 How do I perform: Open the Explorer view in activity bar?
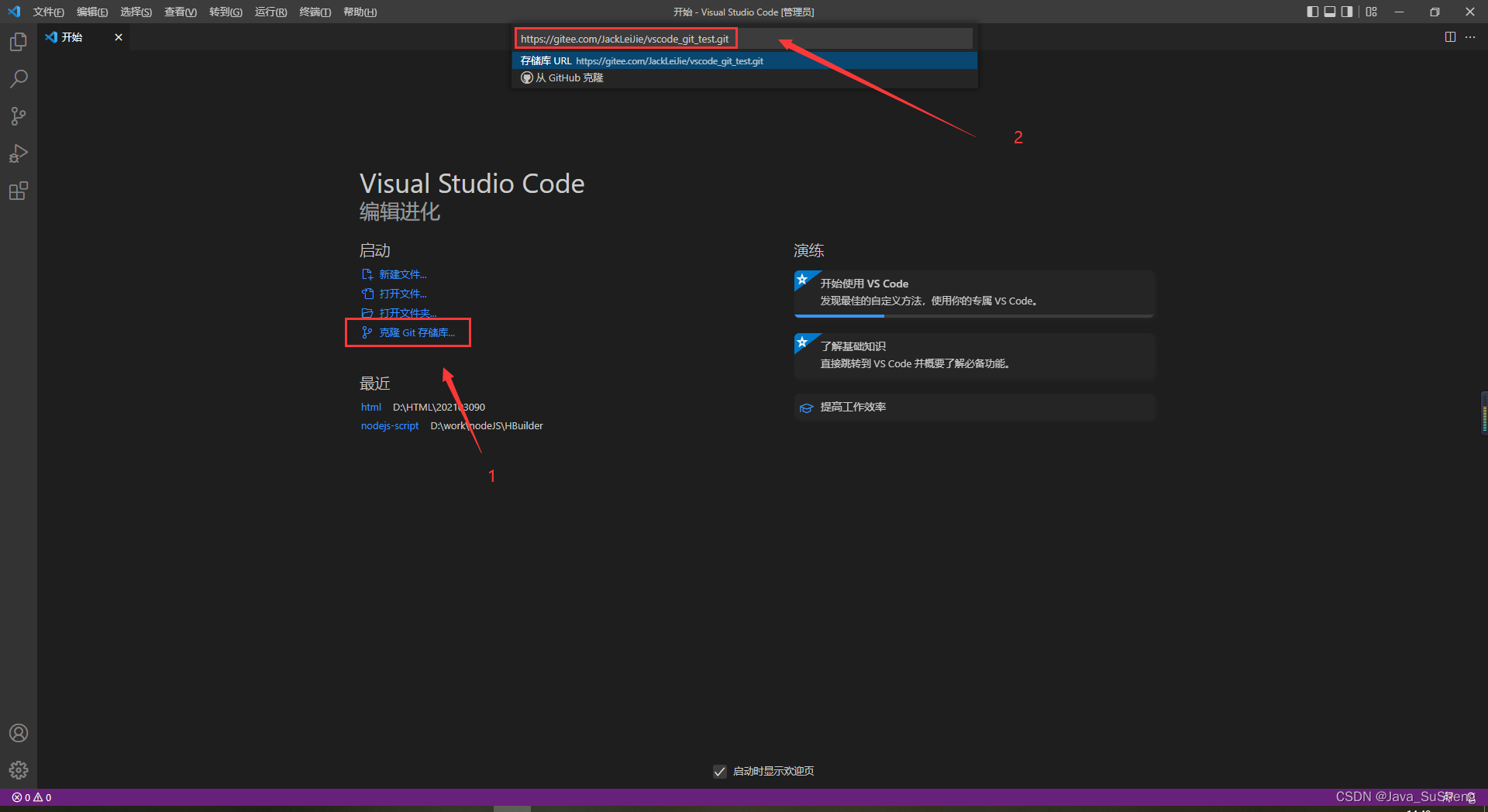coord(19,42)
